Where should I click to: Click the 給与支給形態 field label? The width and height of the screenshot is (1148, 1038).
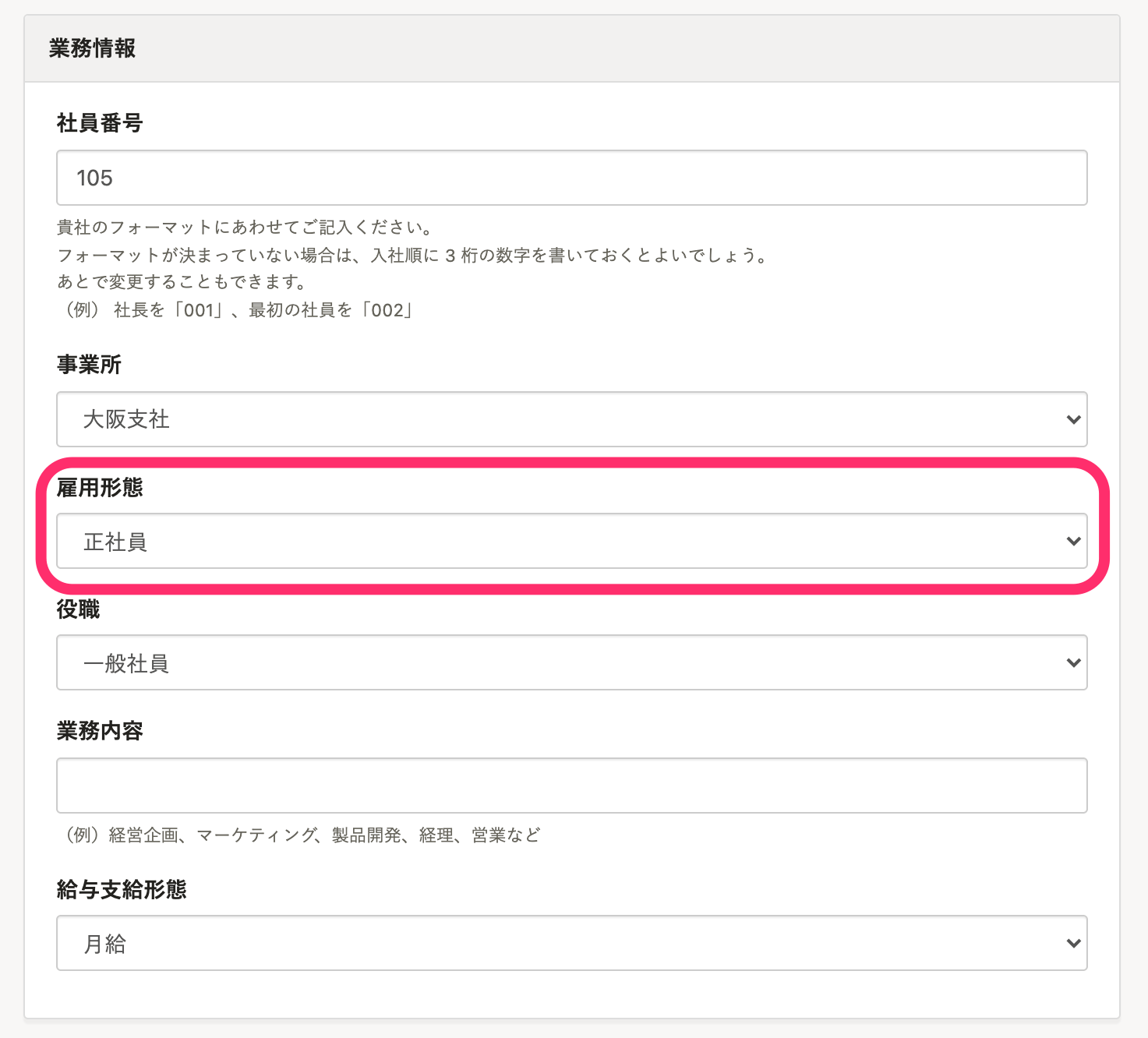pyautogui.click(x=122, y=889)
